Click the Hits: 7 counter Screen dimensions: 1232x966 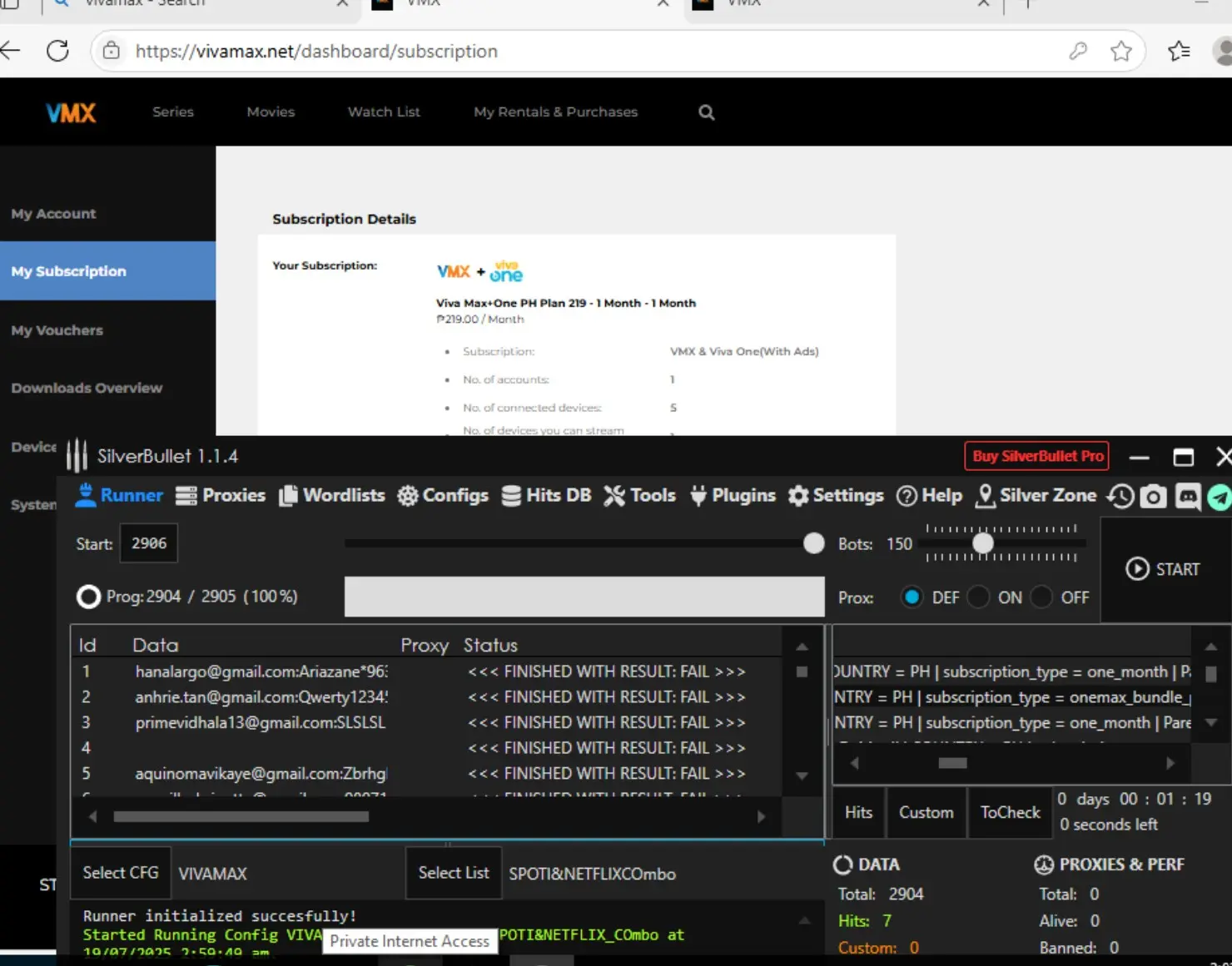click(x=864, y=920)
